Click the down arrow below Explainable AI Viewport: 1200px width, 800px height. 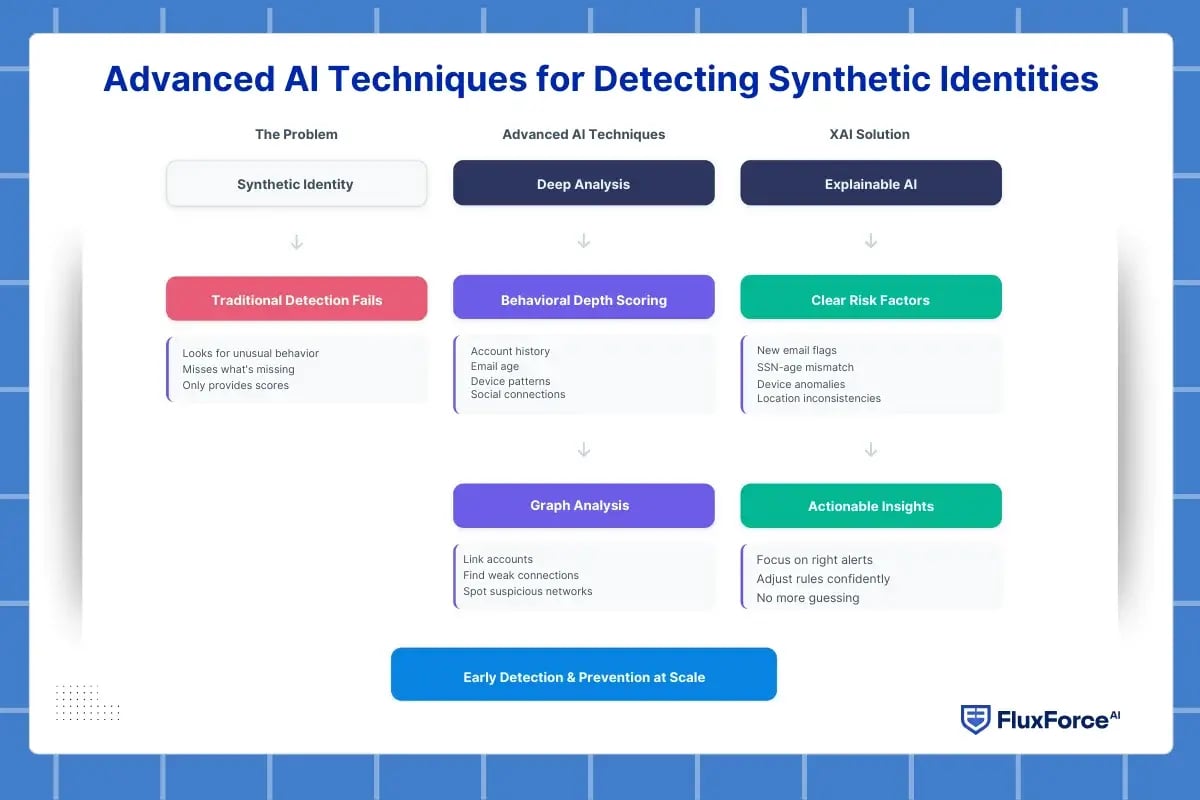871,242
